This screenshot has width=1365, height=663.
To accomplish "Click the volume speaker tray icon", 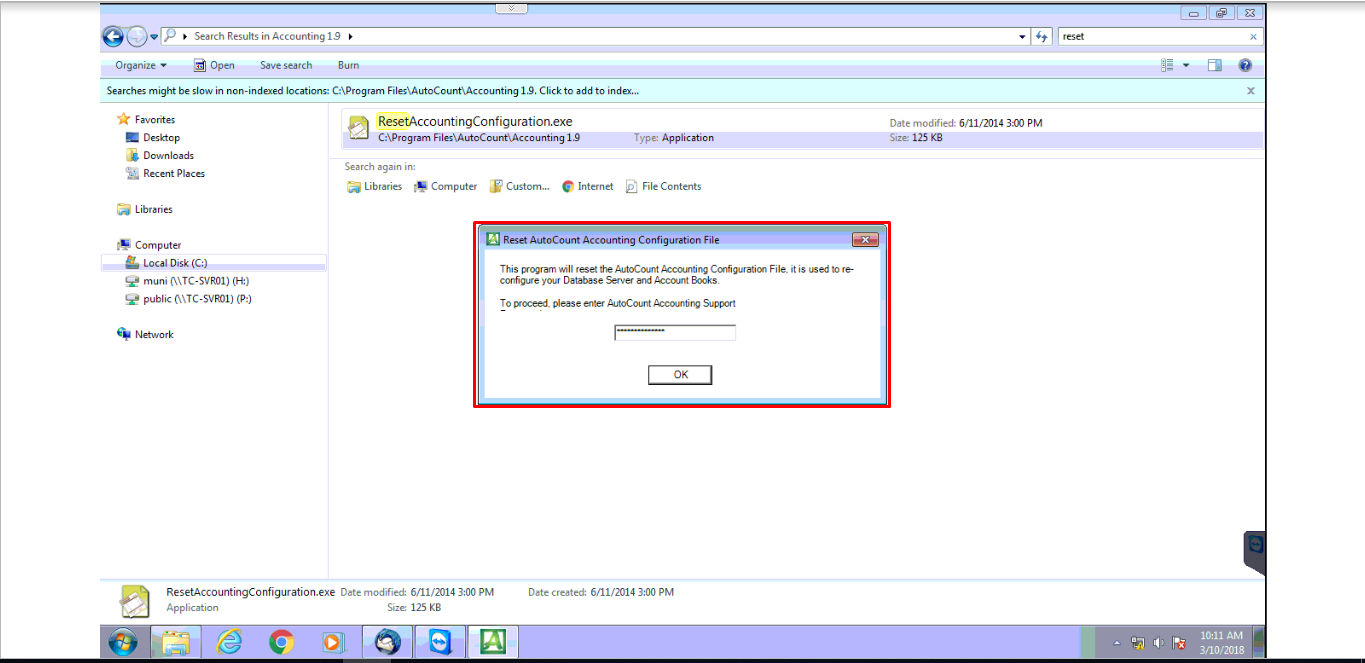I will click(1158, 643).
